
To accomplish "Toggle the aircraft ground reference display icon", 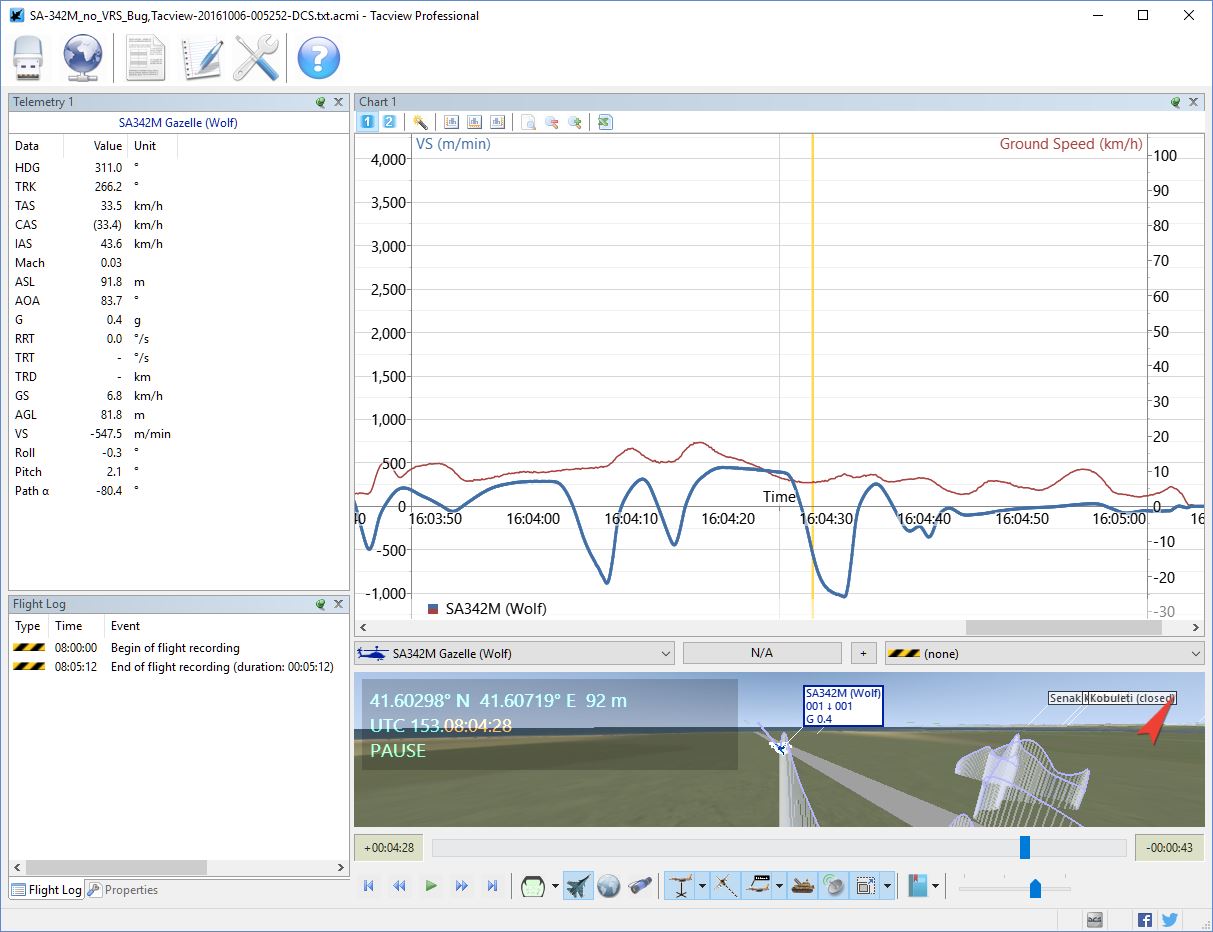I will coord(682,886).
